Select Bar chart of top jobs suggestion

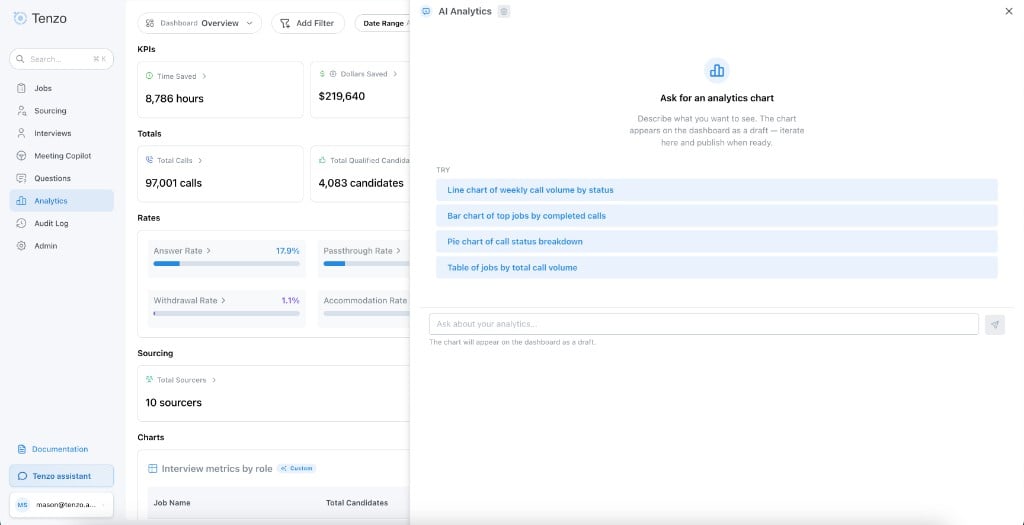716,215
